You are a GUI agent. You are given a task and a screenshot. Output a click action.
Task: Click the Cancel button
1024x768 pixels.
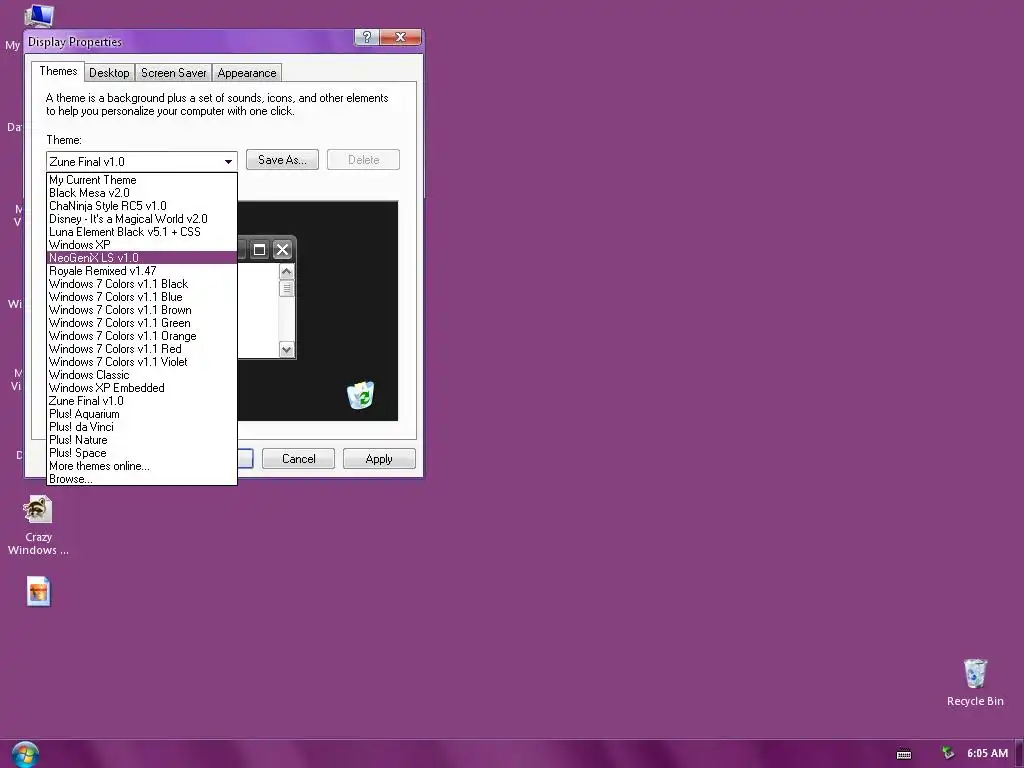point(298,458)
